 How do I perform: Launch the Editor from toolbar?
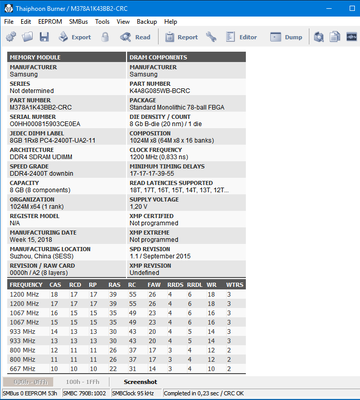241,37
